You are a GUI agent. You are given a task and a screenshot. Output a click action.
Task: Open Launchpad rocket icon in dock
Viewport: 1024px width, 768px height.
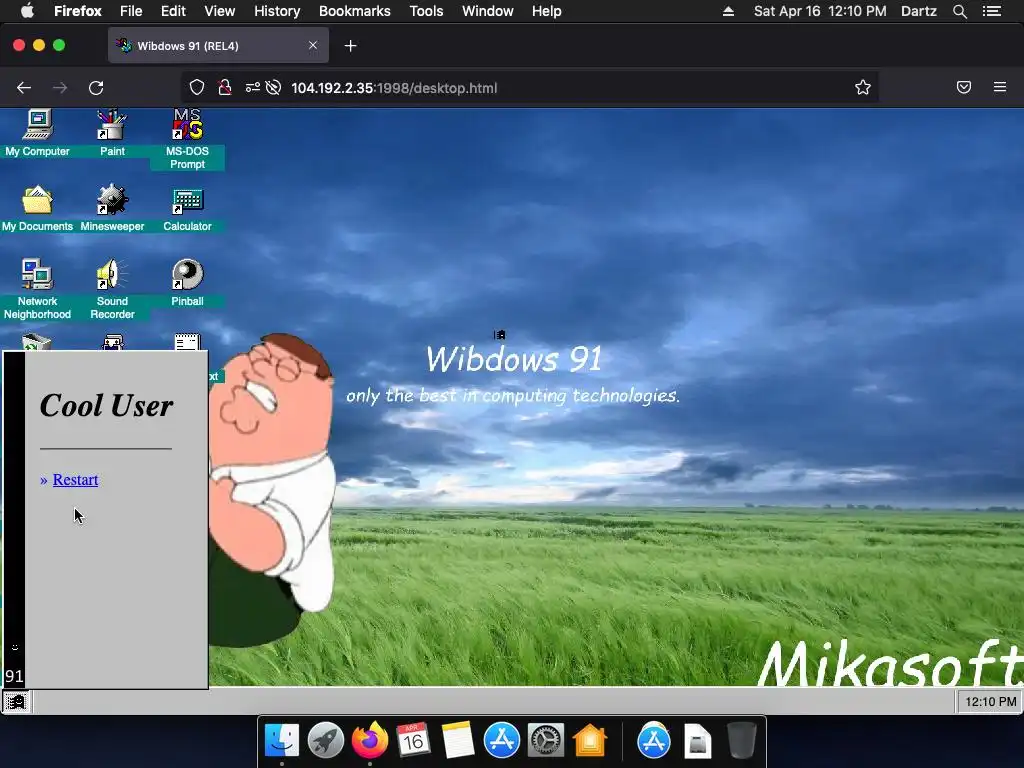click(325, 740)
